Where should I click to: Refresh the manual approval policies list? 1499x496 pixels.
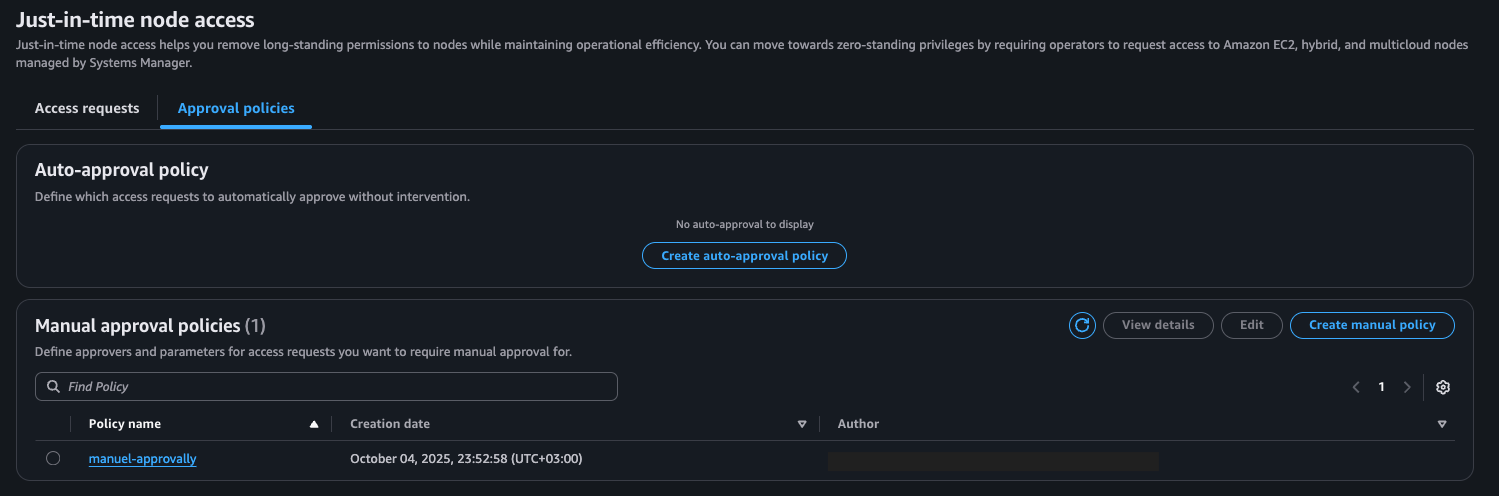(1082, 325)
